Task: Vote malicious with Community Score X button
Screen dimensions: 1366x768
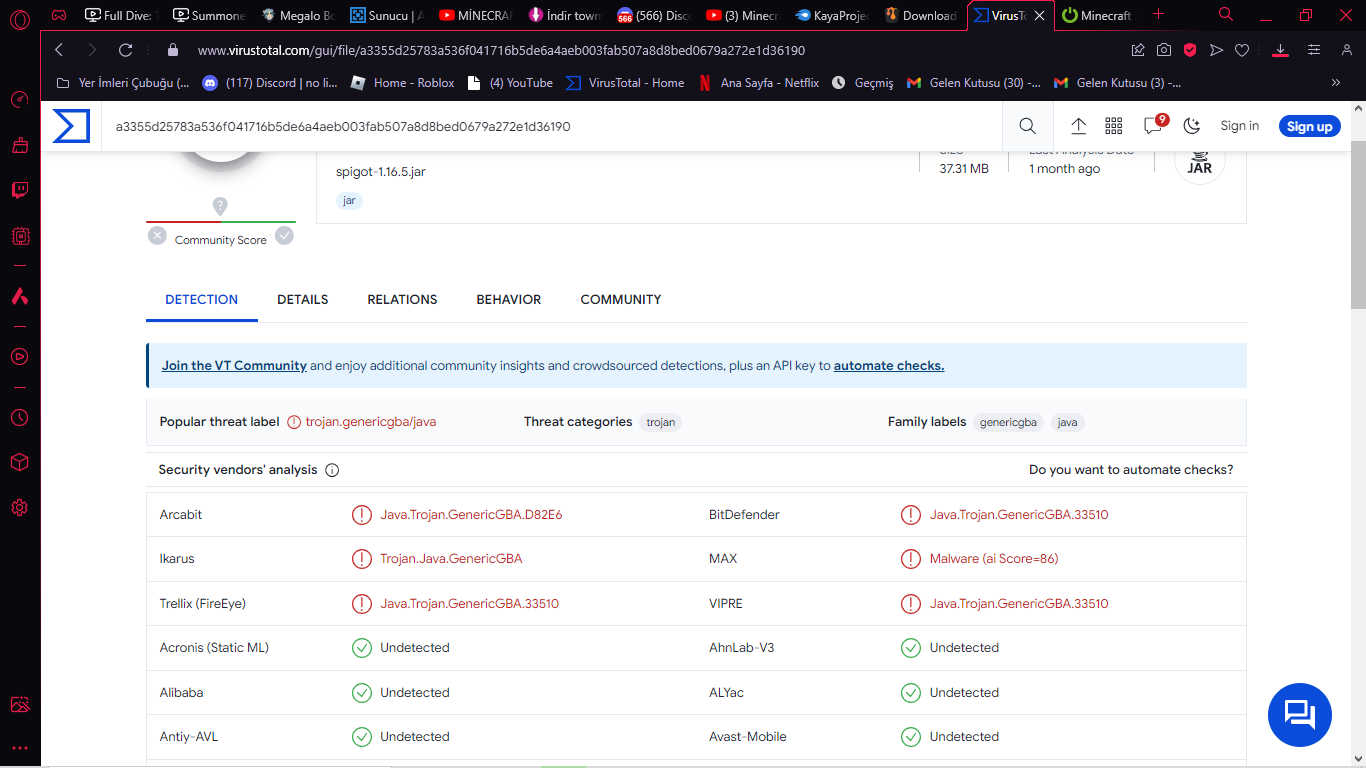Action: 157,235
